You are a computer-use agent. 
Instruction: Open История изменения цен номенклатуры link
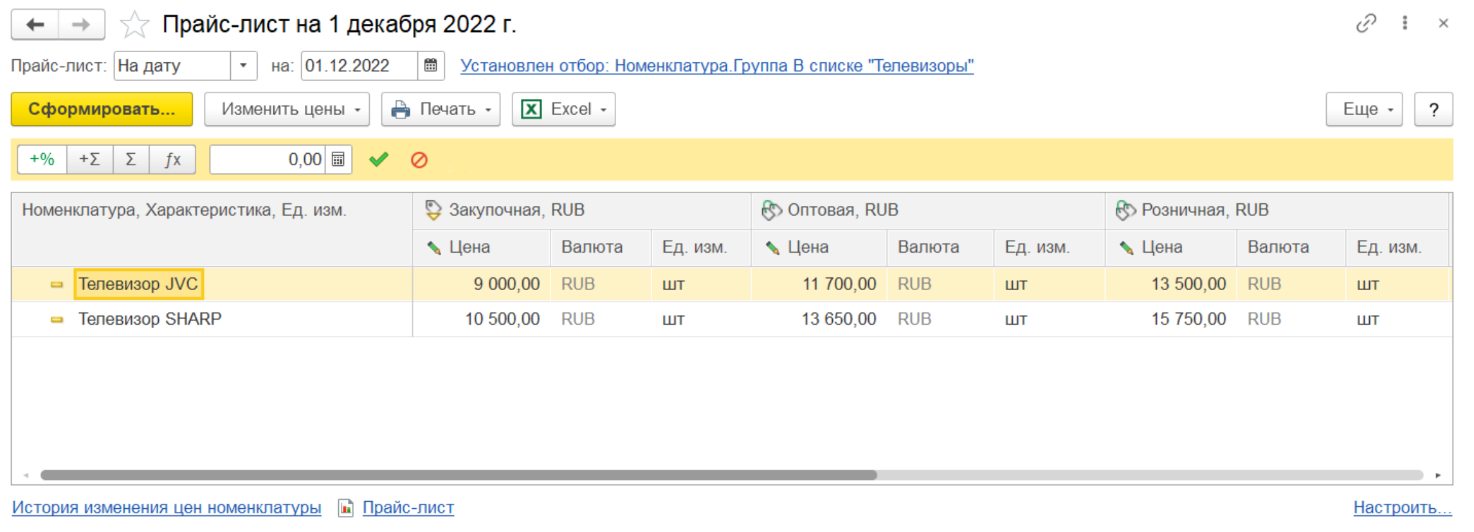point(166,508)
